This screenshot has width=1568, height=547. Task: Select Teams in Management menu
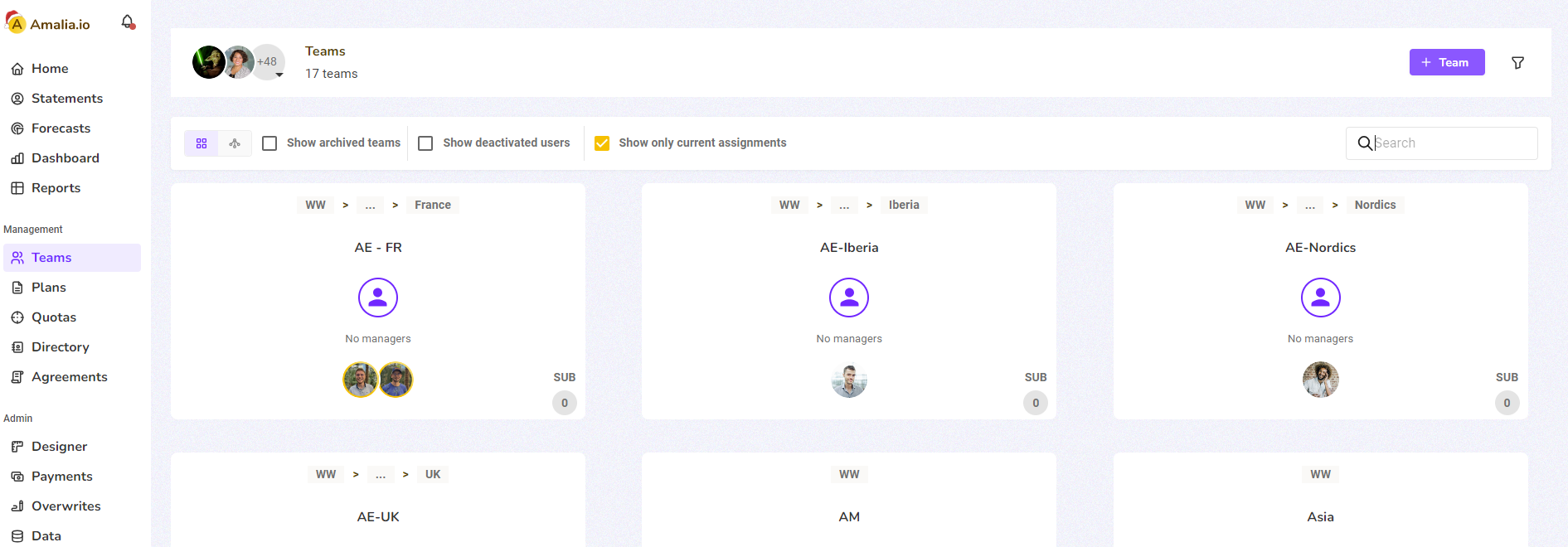pyautogui.click(x=72, y=258)
